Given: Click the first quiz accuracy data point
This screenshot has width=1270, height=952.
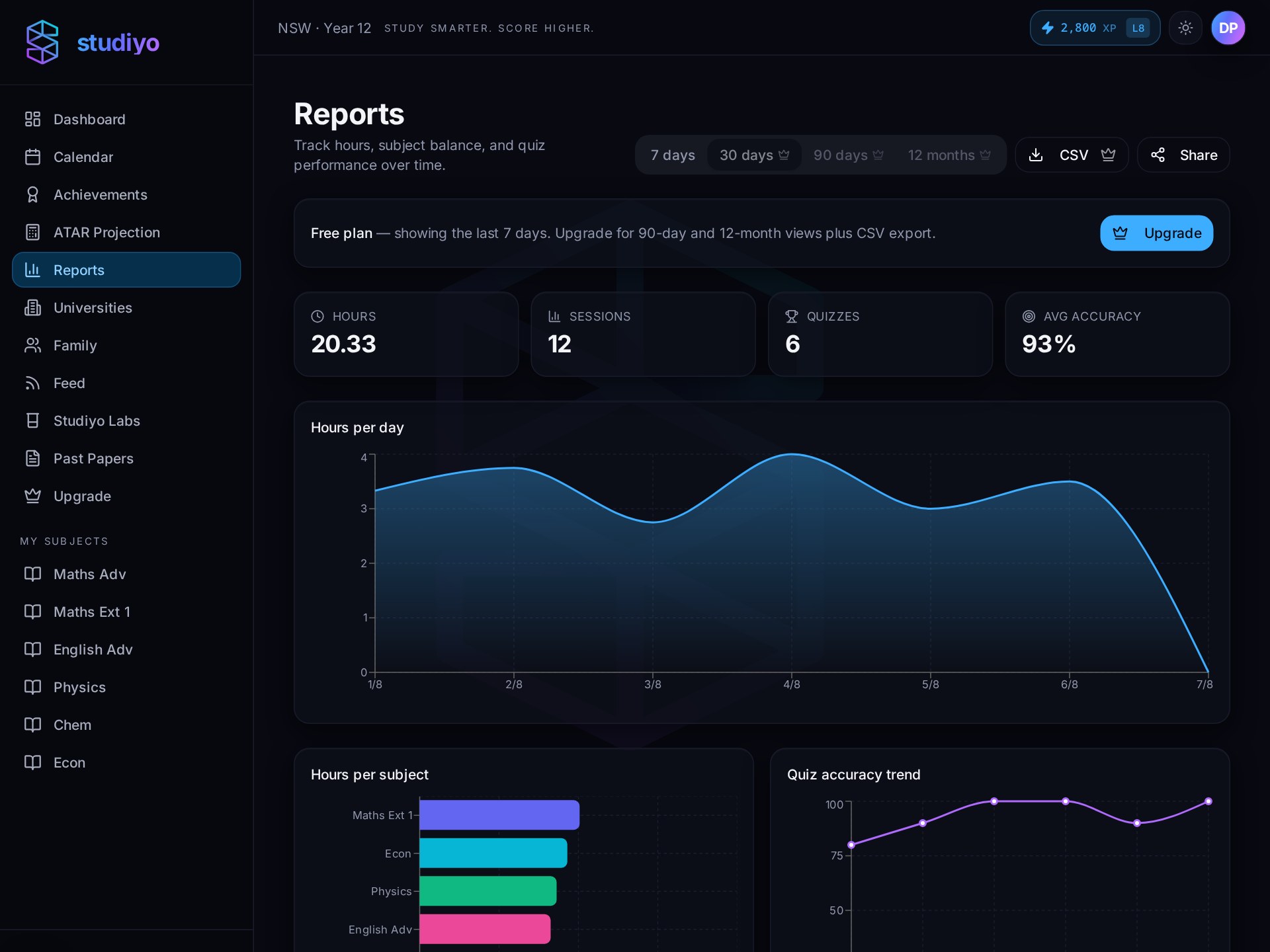Looking at the screenshot, I should point(851,844).
